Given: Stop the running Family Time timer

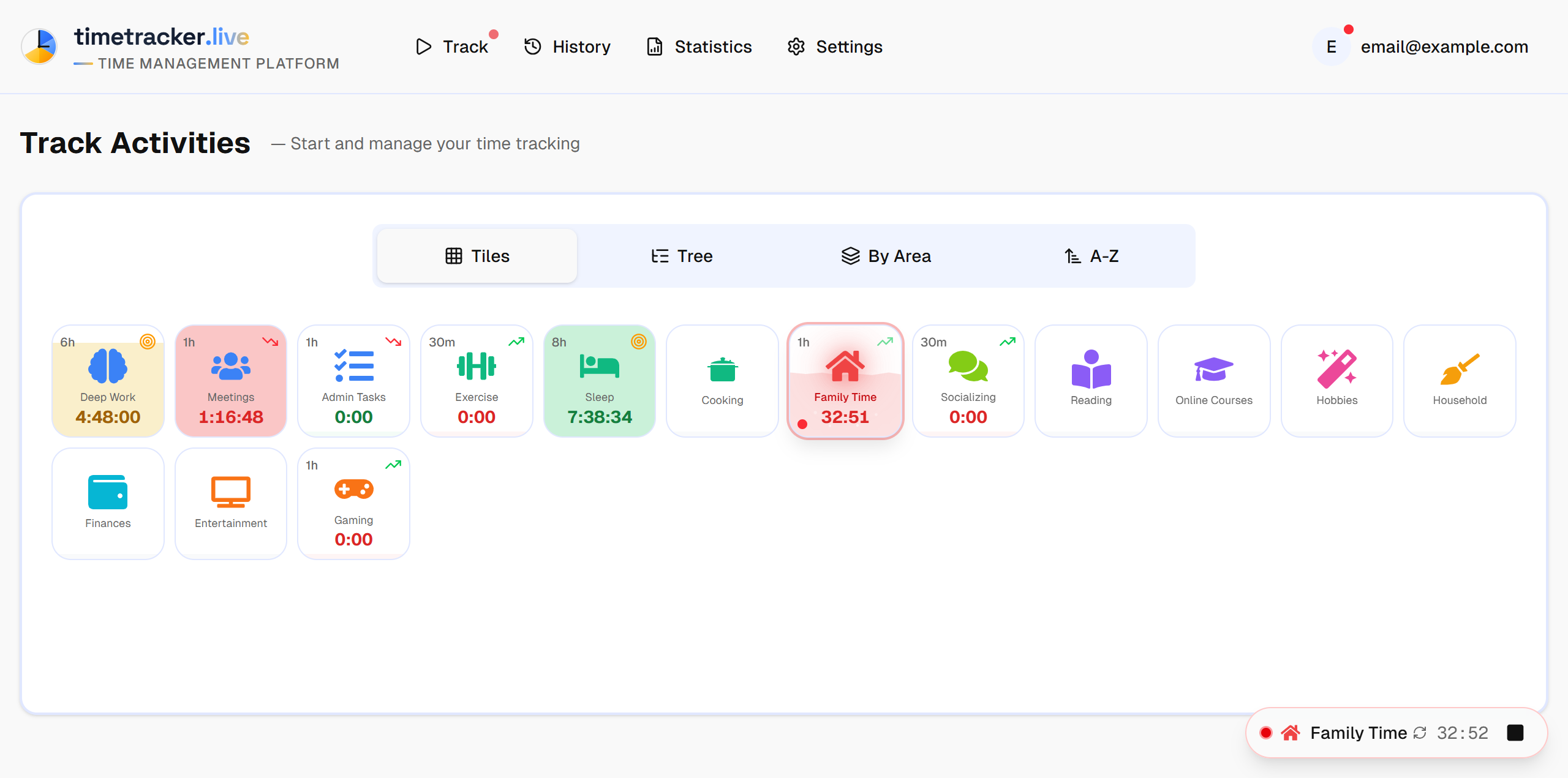Looking at the screenshot, I should (x=1515, y=733).
